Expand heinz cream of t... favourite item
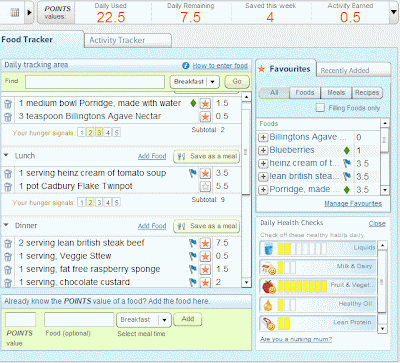400x363 pixels. (263, 163)
